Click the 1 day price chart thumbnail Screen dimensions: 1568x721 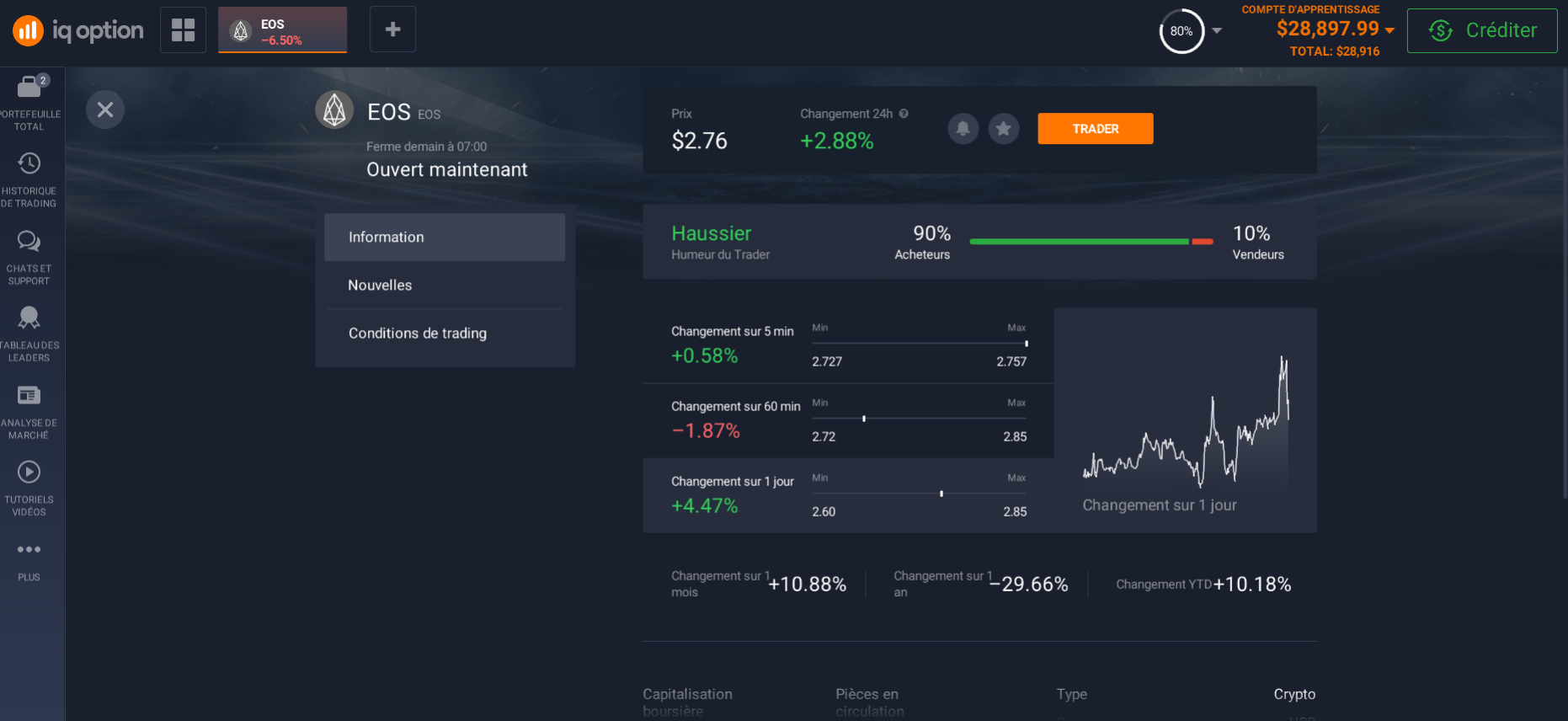pos(1185,419)
